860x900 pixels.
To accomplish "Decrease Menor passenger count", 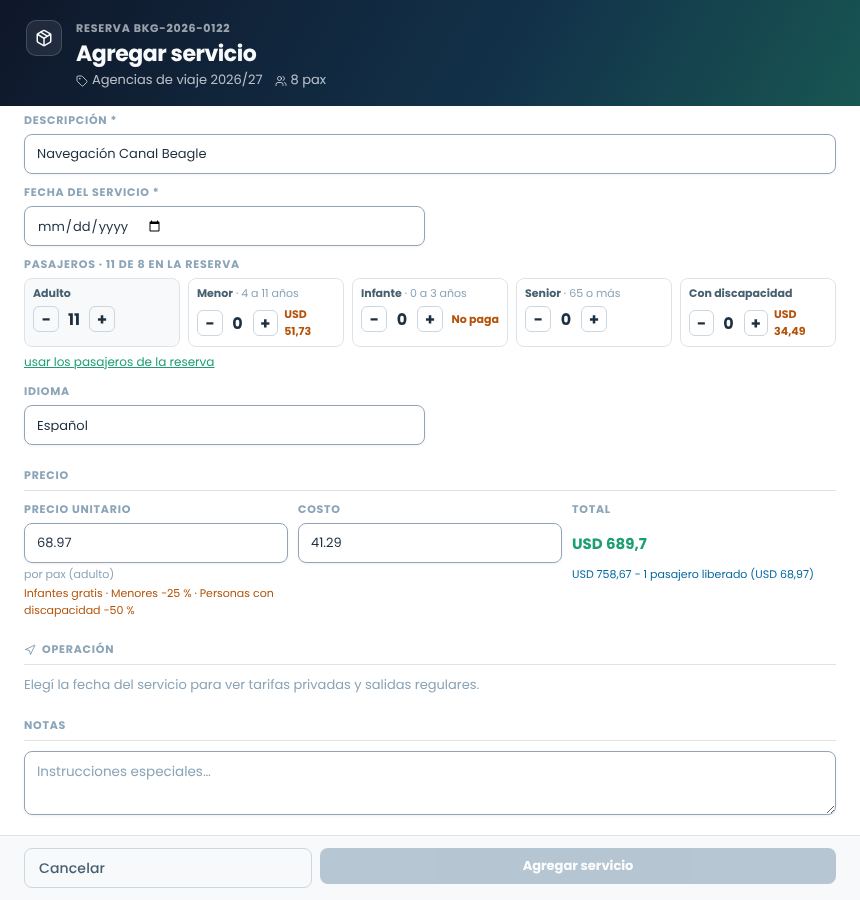I will (210, 323).
